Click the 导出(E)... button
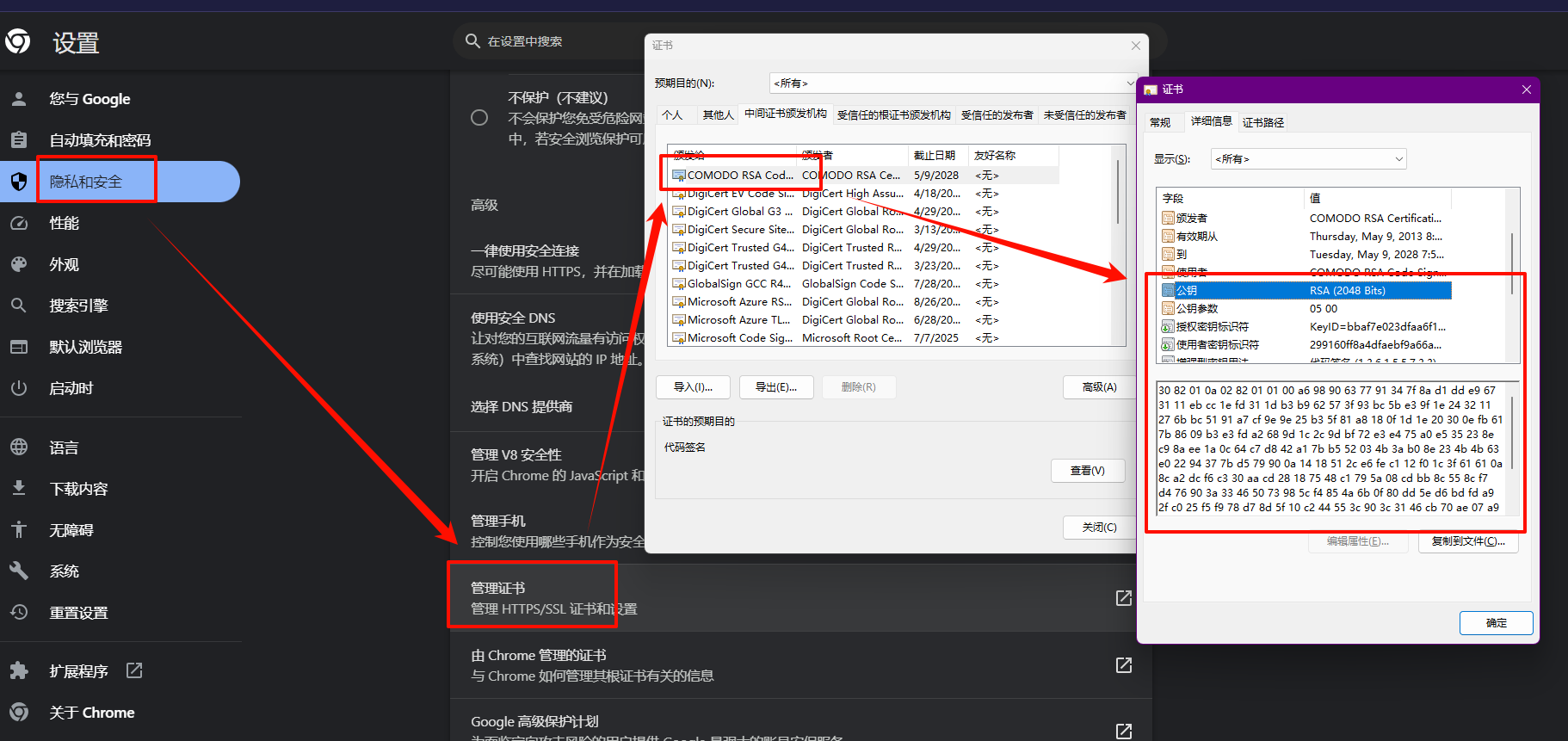The image size is (1568, 741). tap(776, 387)
